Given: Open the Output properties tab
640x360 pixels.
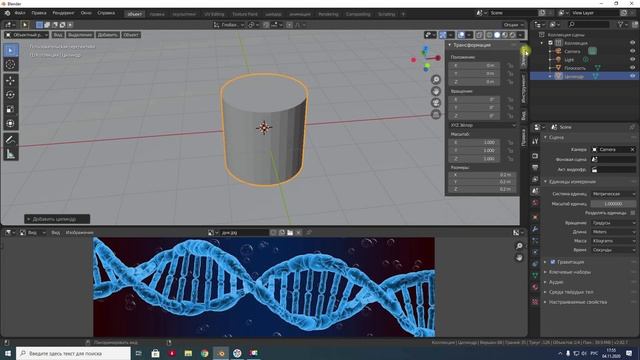Looking at the screenshot, I should [535, 167].
